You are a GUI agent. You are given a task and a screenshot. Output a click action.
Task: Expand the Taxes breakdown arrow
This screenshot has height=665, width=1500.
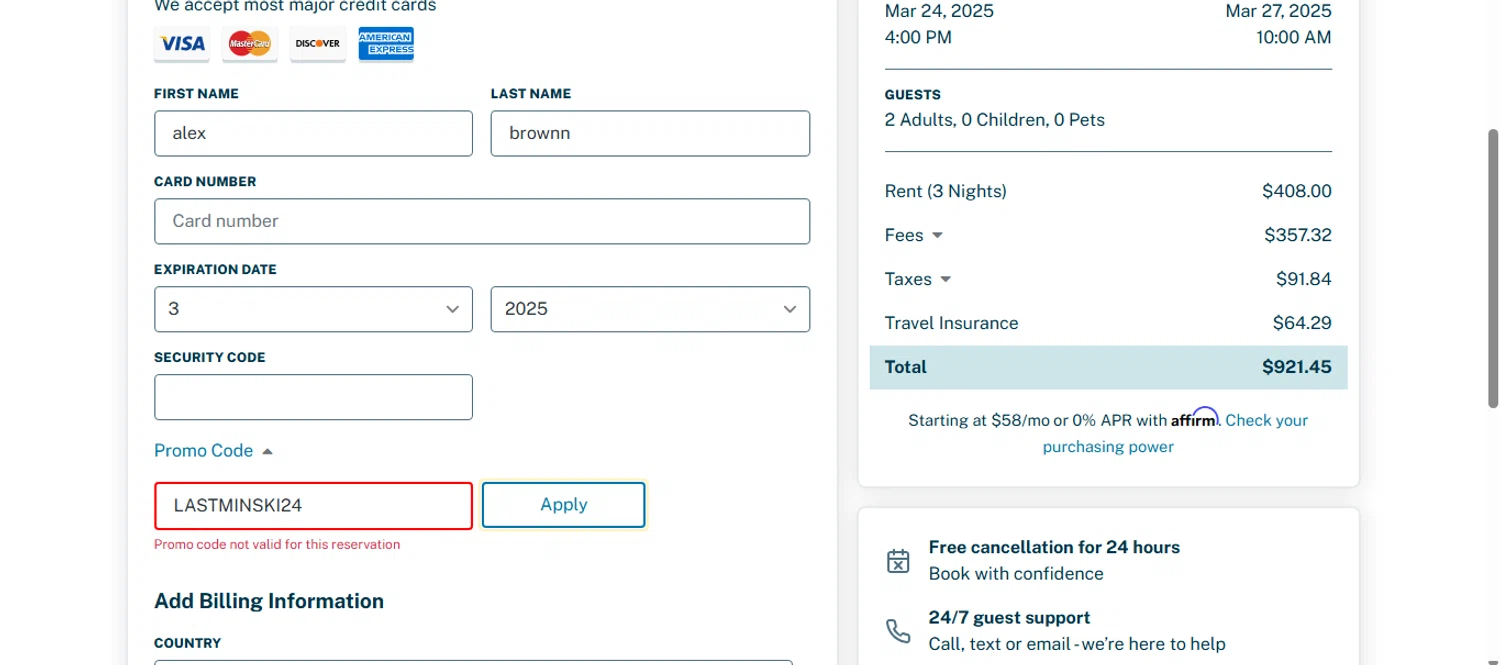coord(945,280)
